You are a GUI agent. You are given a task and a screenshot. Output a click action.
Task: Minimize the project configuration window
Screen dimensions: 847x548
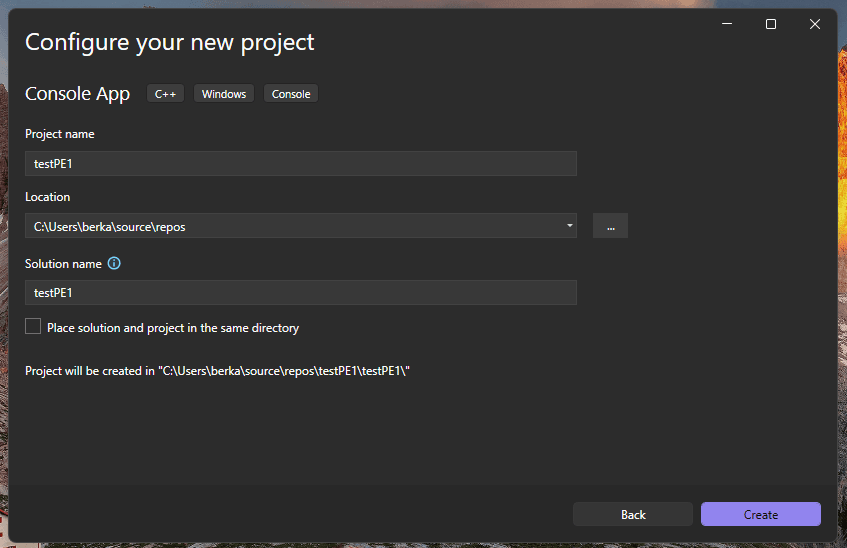(x=726, y=24)
